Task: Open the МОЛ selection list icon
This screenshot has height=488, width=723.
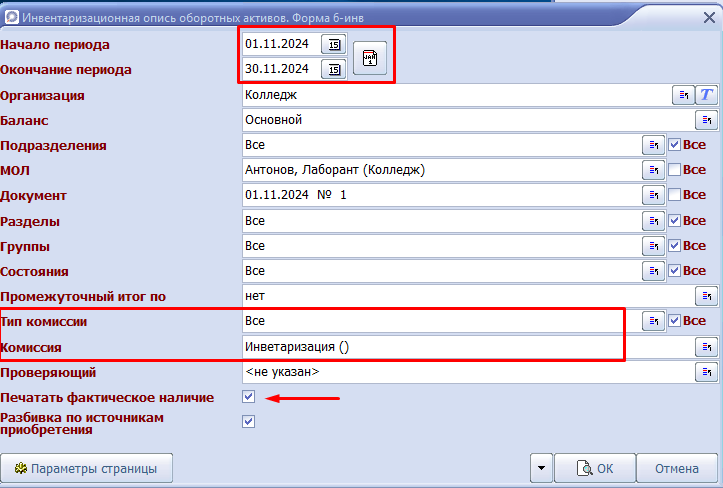Action: pos(654,170)
